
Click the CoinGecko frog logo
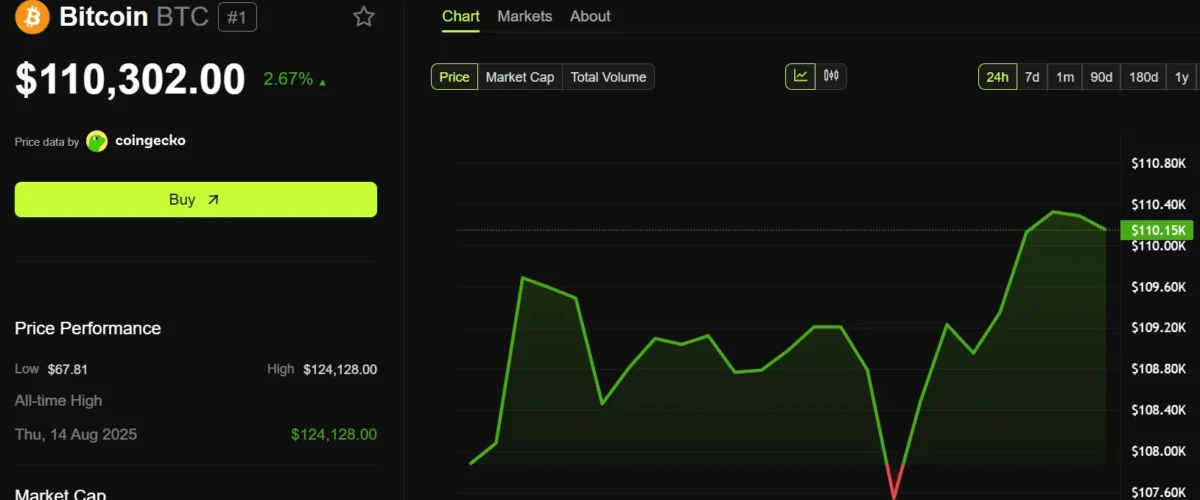coord(97,142)
